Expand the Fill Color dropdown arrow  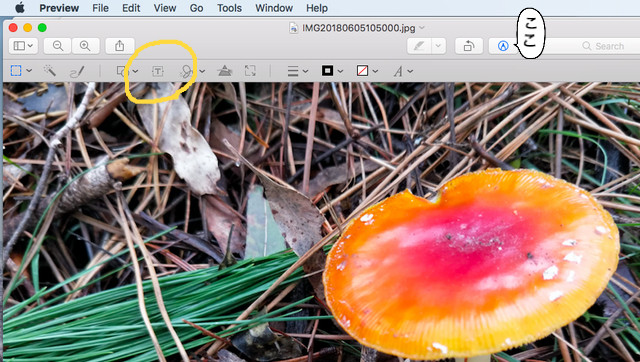(376, 71)
